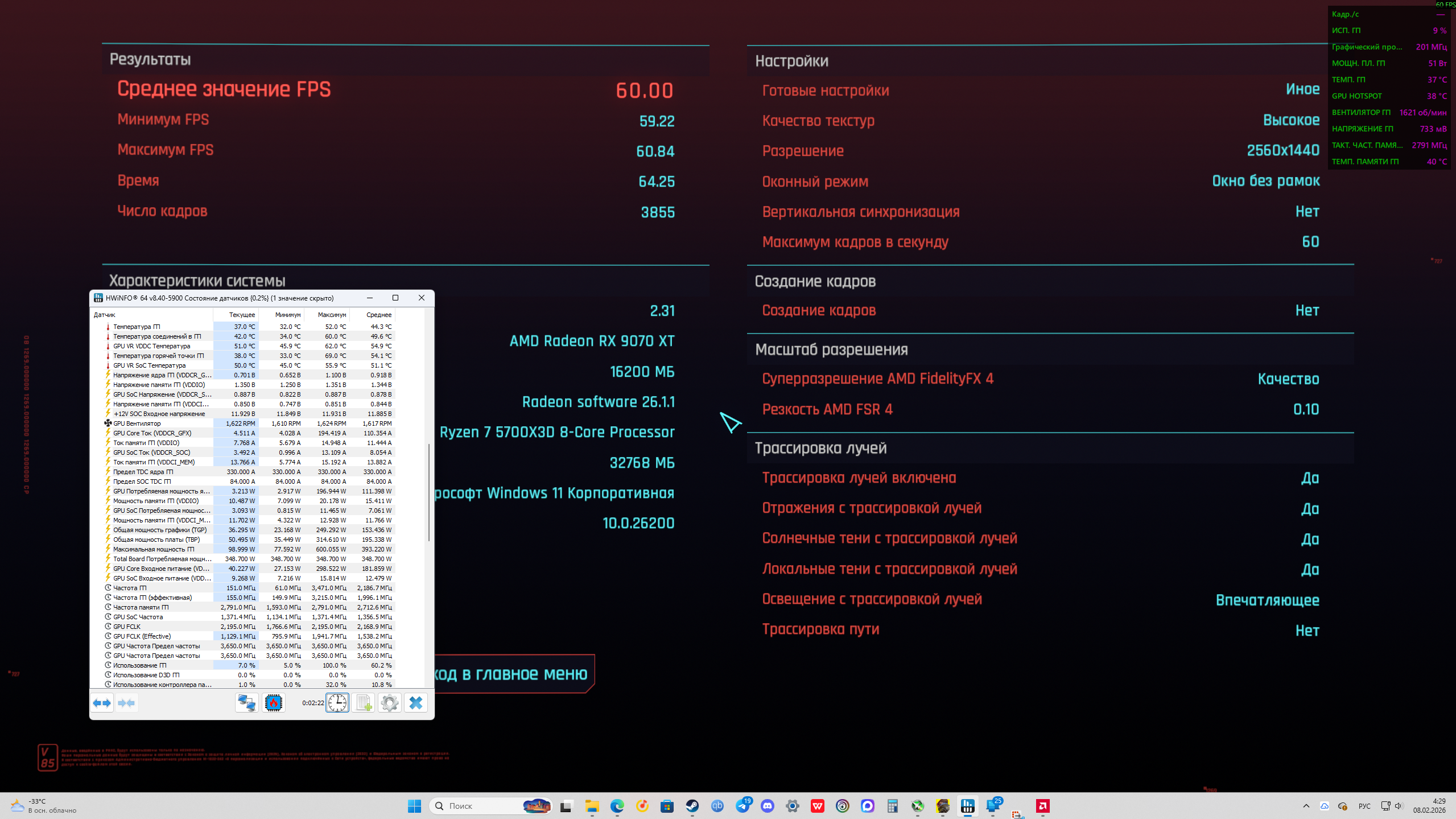Show hidden system tray icons chevron
This screenshot has height=819, width=1456.
tap(1306, 806)
